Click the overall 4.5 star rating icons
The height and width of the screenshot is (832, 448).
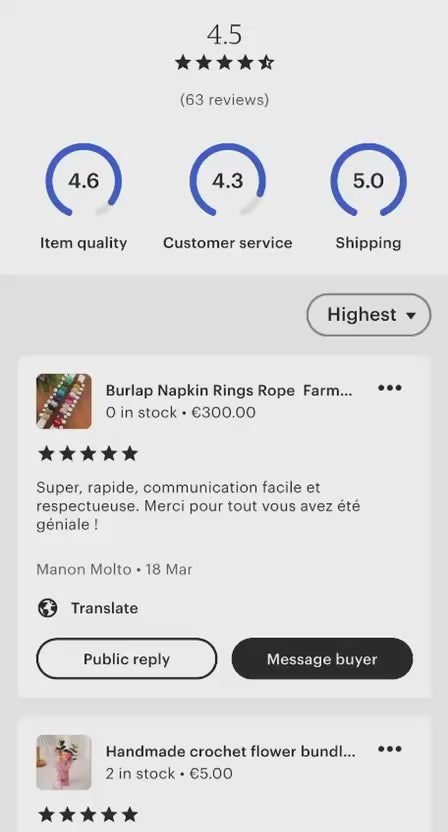pos(225,63)
